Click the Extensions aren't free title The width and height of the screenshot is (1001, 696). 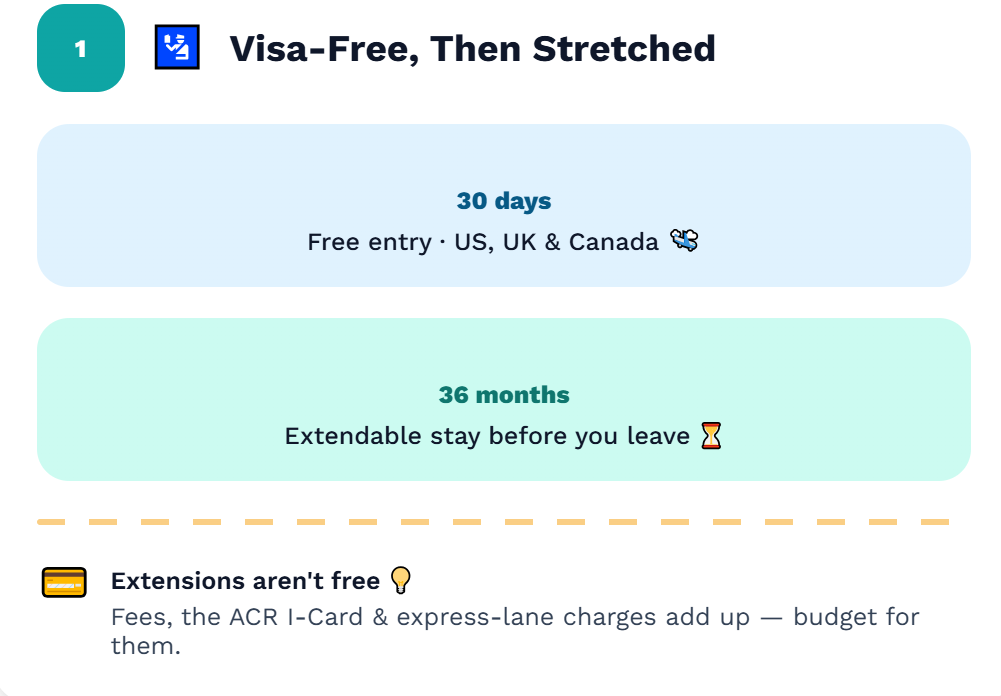click(x=245, y=581)
